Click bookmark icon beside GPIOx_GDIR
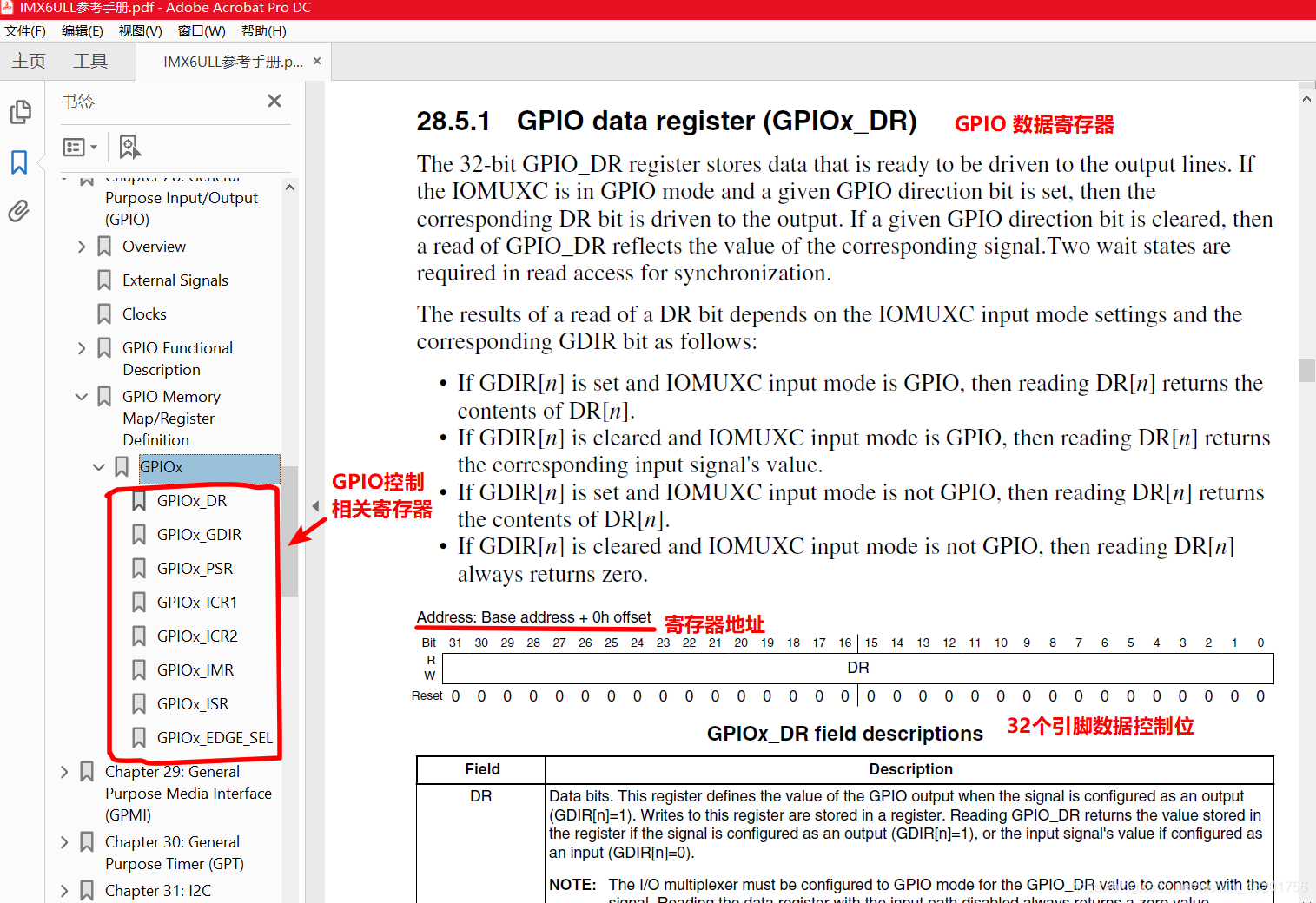Image resolution: width=1316 pixels, height=903 pixels. click(x=139, y=535)
